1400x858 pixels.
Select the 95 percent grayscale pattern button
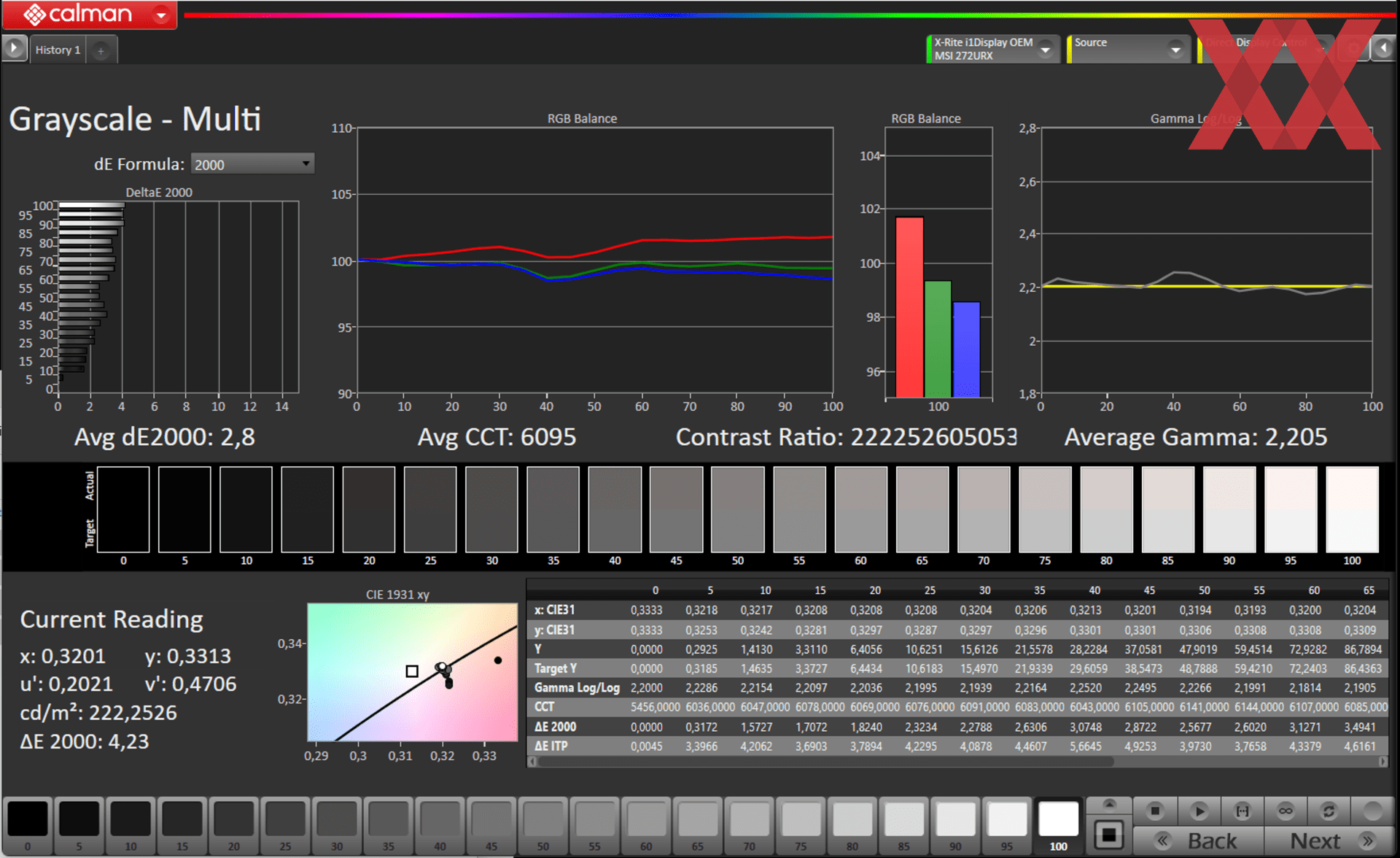(1007, 825)
